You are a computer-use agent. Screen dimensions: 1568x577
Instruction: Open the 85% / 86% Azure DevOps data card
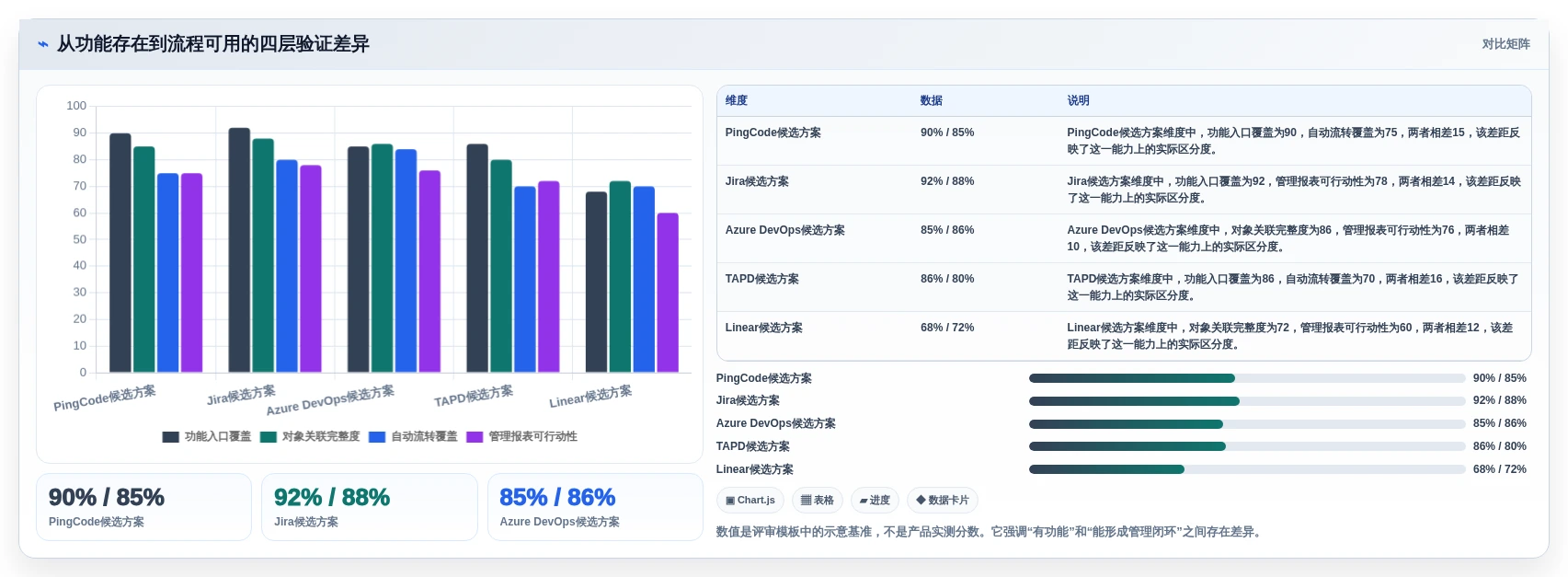(x=595, y=507)
